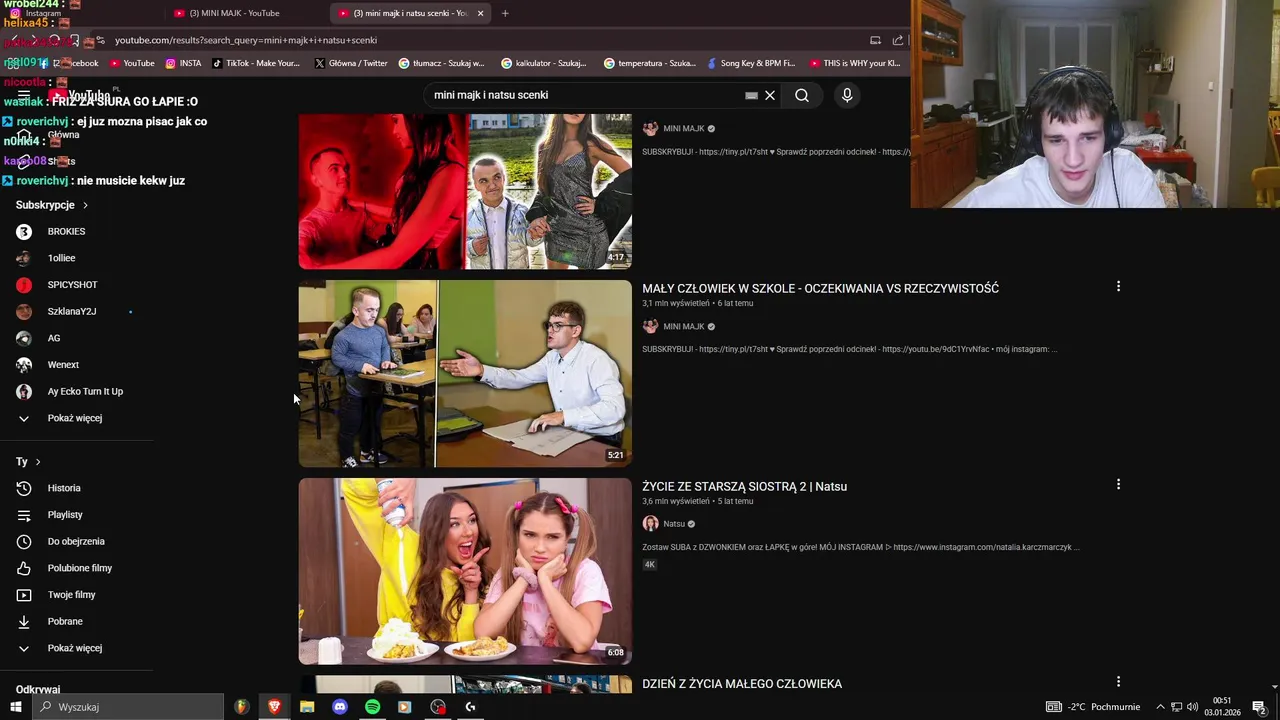The height and width of the screenshot is (720, 1280).
Task: Expand the Subskrypcje section header
Action: (52, 205)
